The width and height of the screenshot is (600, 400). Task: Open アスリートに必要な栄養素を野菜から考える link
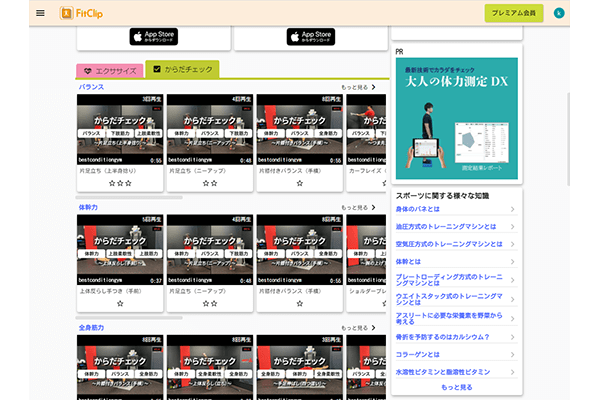coord(449,318)
